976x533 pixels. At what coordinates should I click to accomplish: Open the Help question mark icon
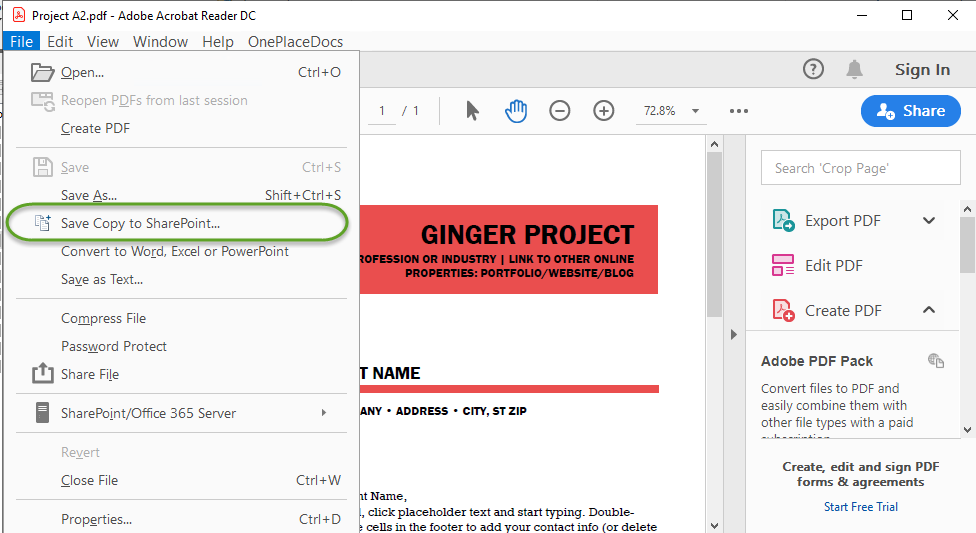(x=813, y=69)
